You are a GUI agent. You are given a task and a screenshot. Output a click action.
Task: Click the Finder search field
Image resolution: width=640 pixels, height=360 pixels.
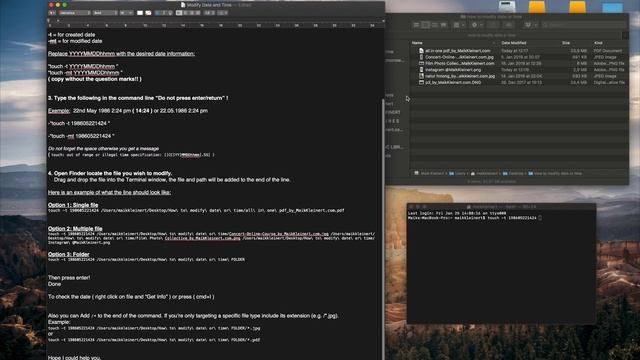[x=584, y=25]
